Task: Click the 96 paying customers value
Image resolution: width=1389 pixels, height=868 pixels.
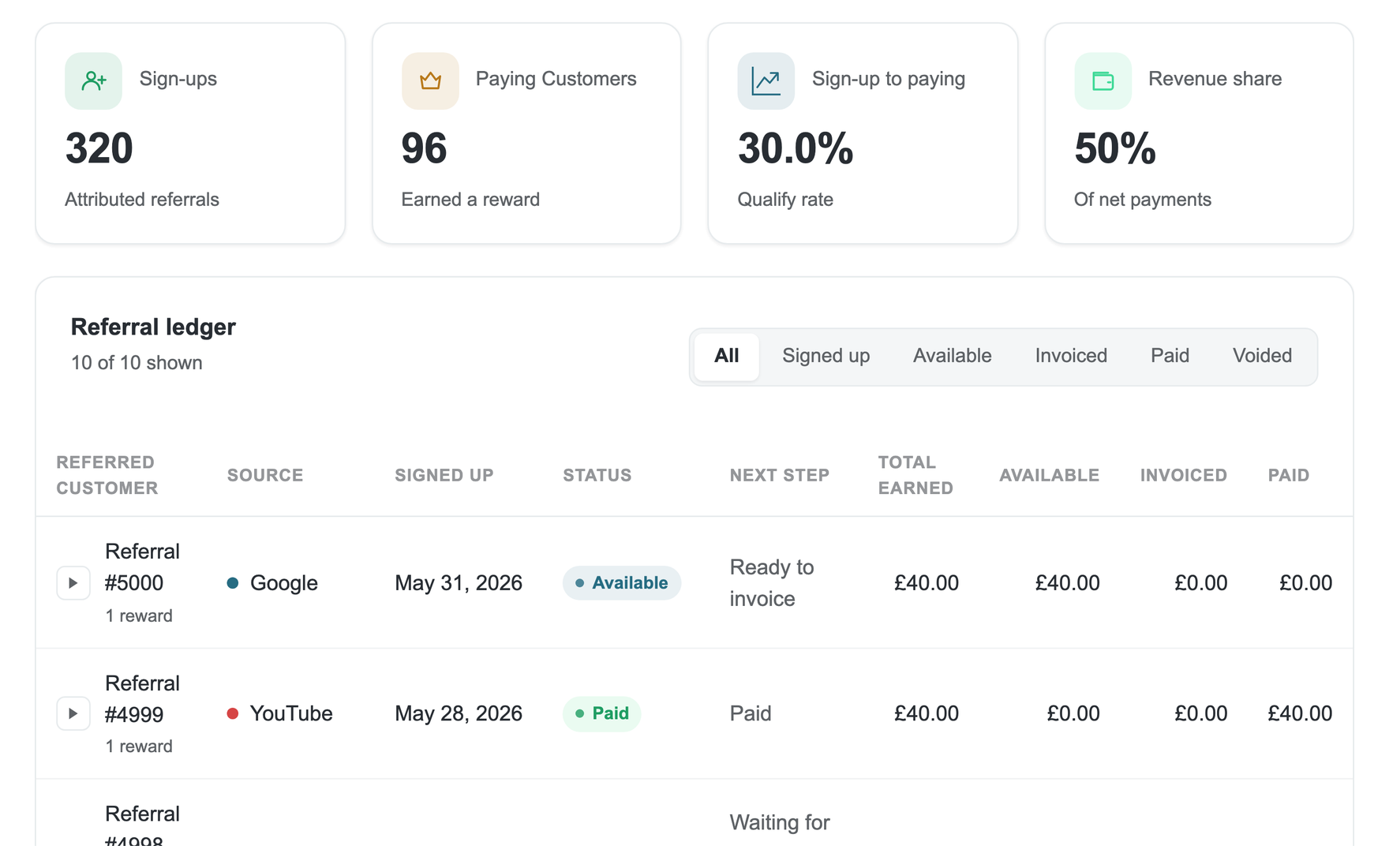Action: coord(424,148)
